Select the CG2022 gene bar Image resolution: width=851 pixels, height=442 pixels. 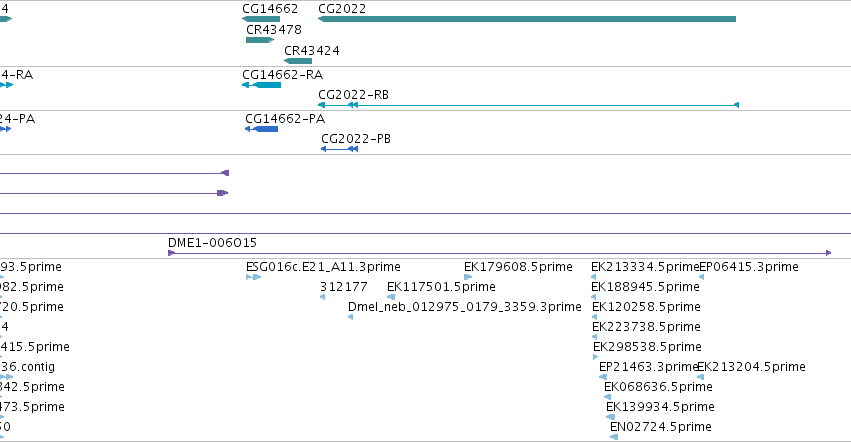click(x=526, y=19)
